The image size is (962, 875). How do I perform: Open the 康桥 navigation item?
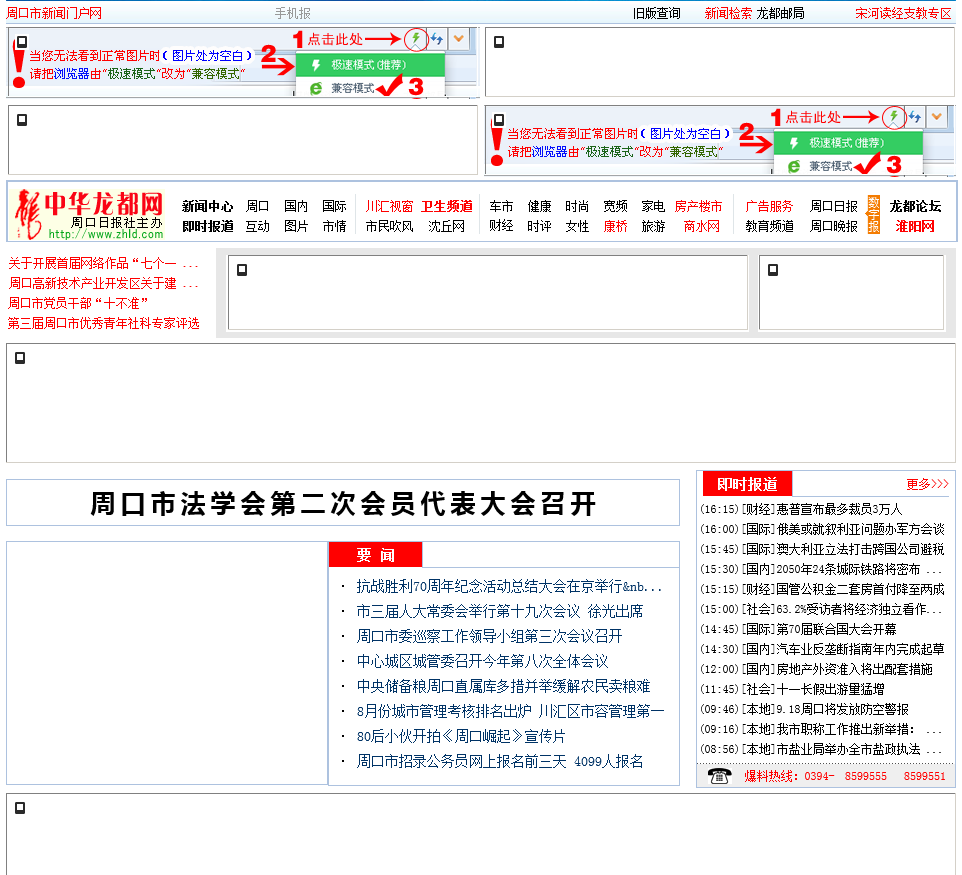[x=615, y=226]
